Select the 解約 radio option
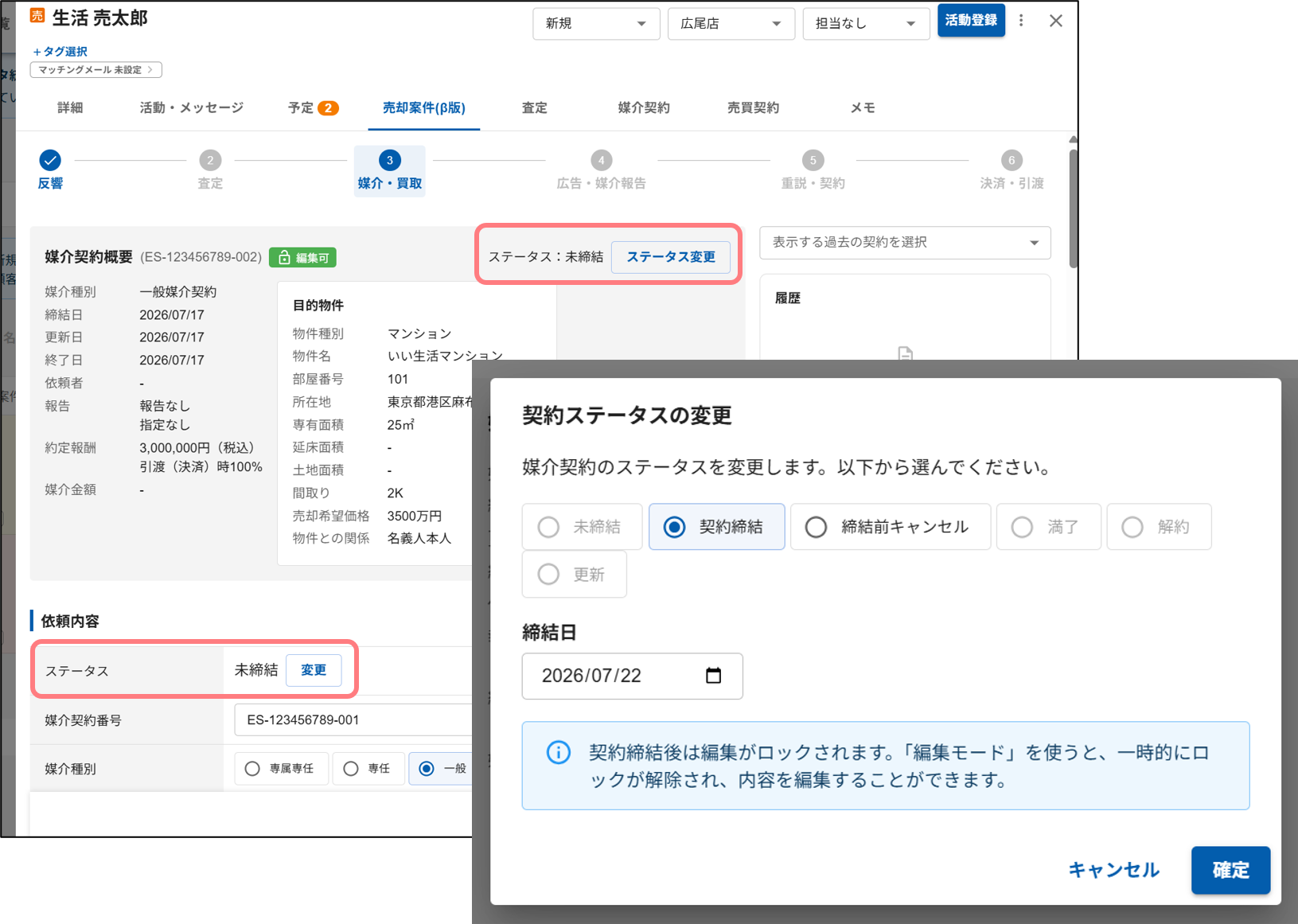The height and width of the screenshot is (924, 1298). tap(1159, 527)
